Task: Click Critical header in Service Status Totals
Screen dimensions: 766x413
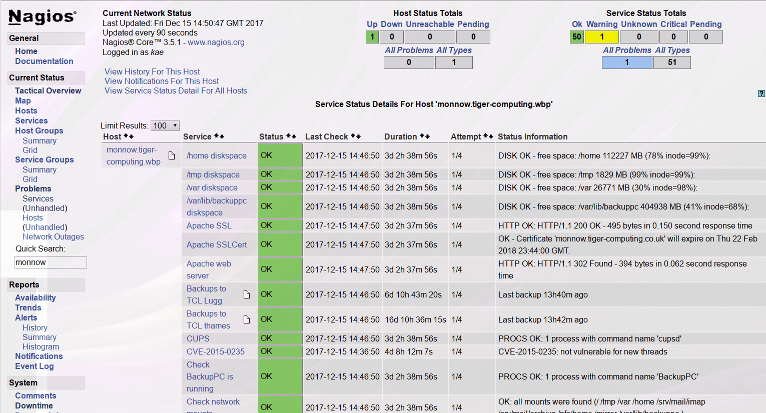Action: [674, 24]
